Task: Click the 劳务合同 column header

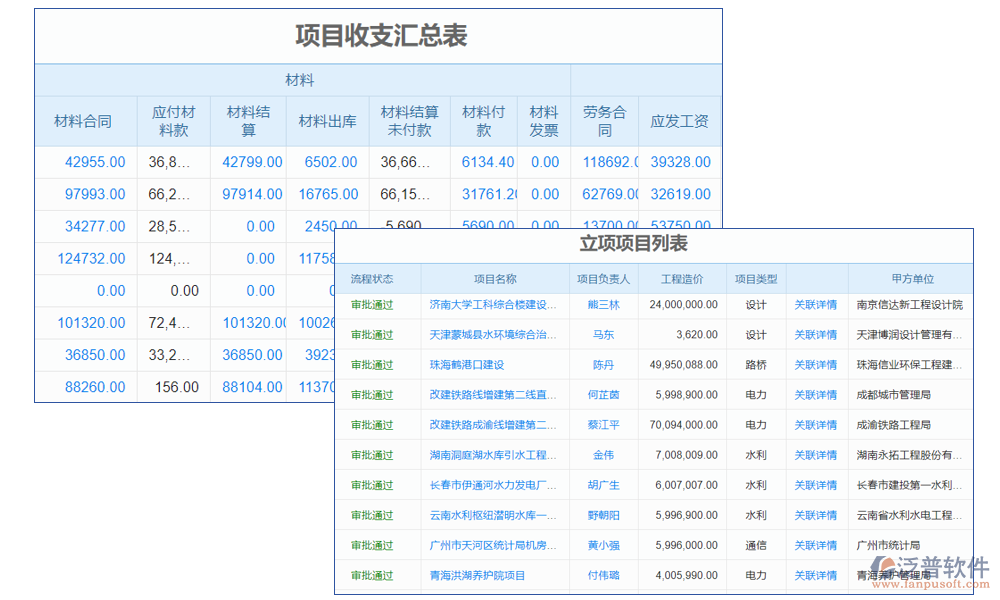Action: [x=604, y=120]
